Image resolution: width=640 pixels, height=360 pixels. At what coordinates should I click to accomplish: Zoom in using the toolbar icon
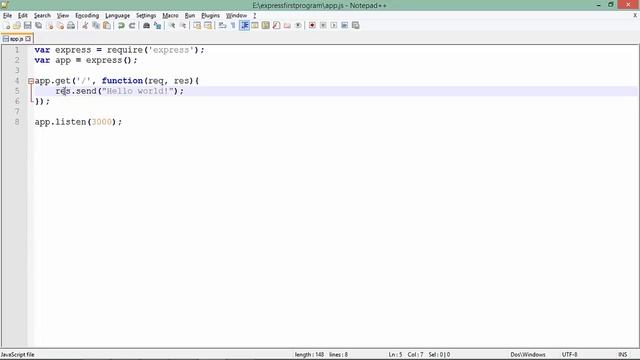pos(172,25)
